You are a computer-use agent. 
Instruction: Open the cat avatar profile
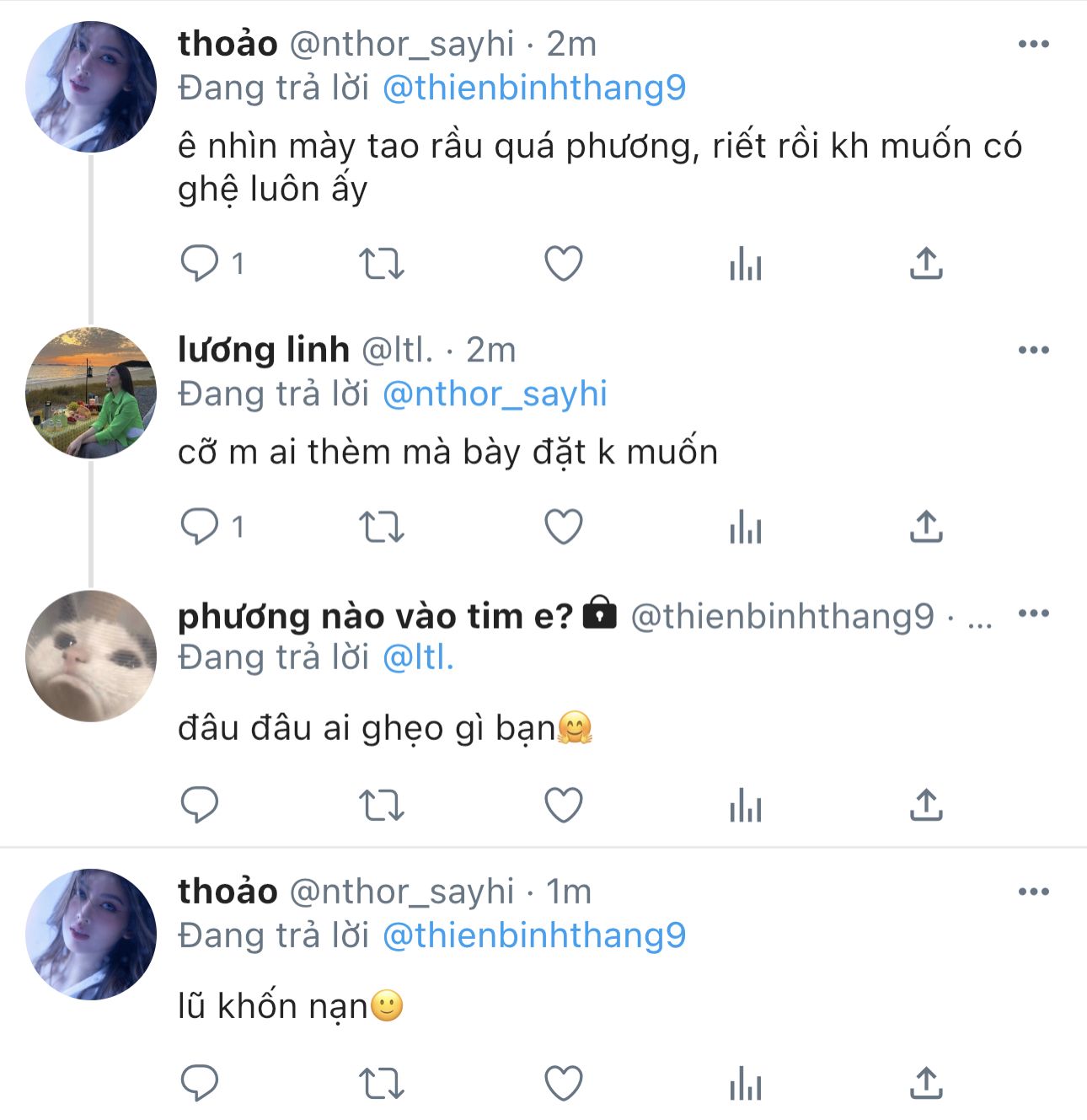pos(91,656)
